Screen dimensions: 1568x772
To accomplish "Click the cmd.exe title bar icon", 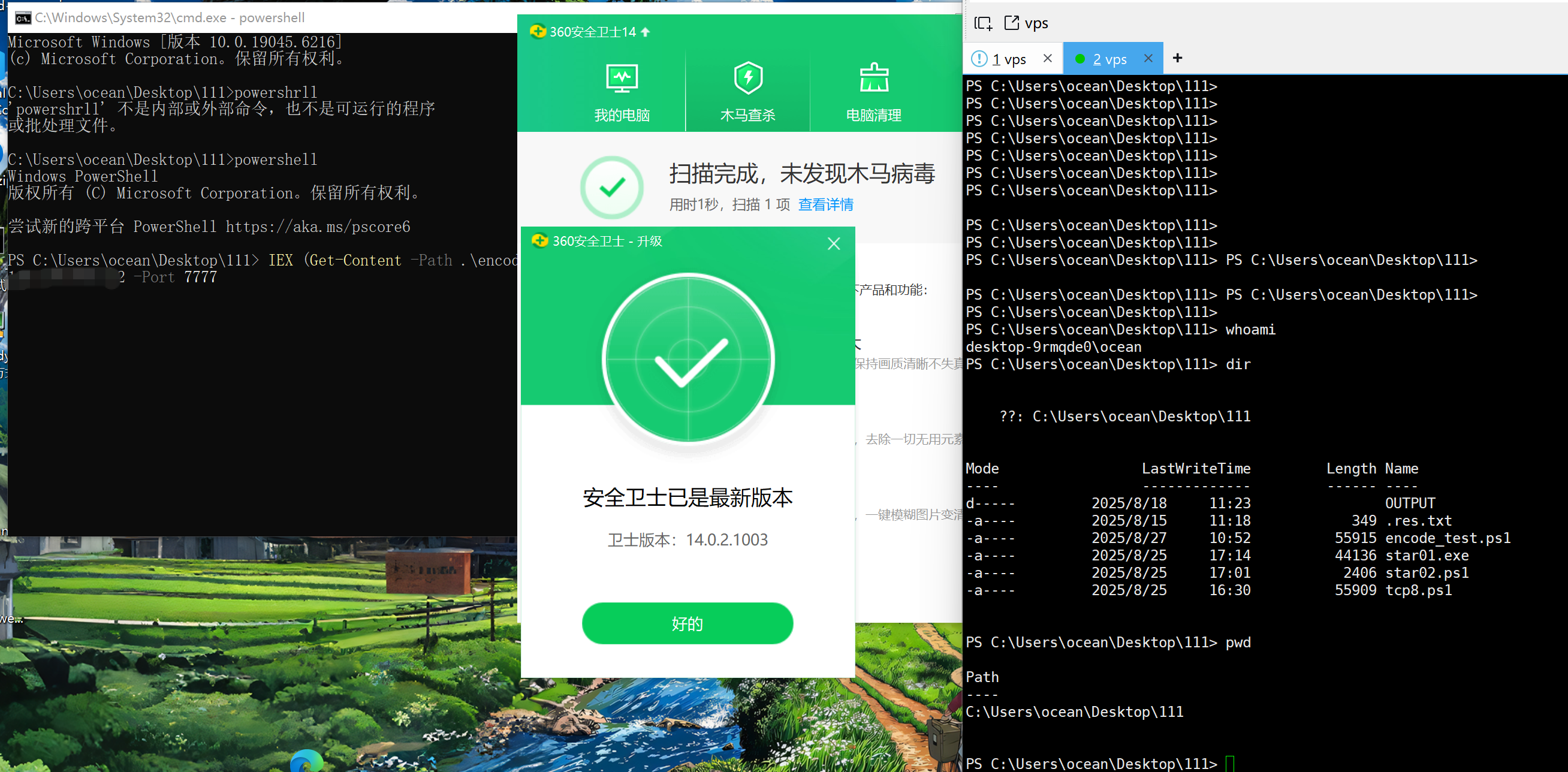I will 23,17.
